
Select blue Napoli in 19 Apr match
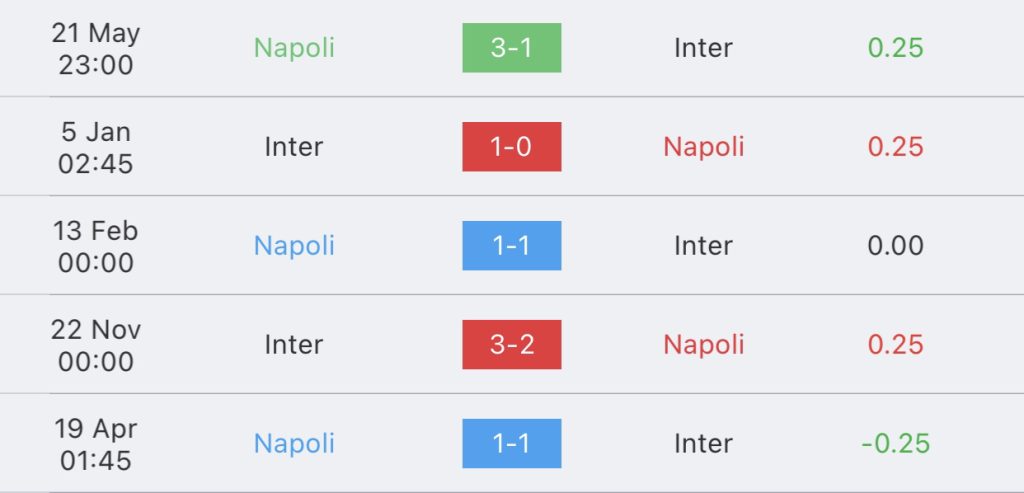pyautogui.click(x=294, y=444)
